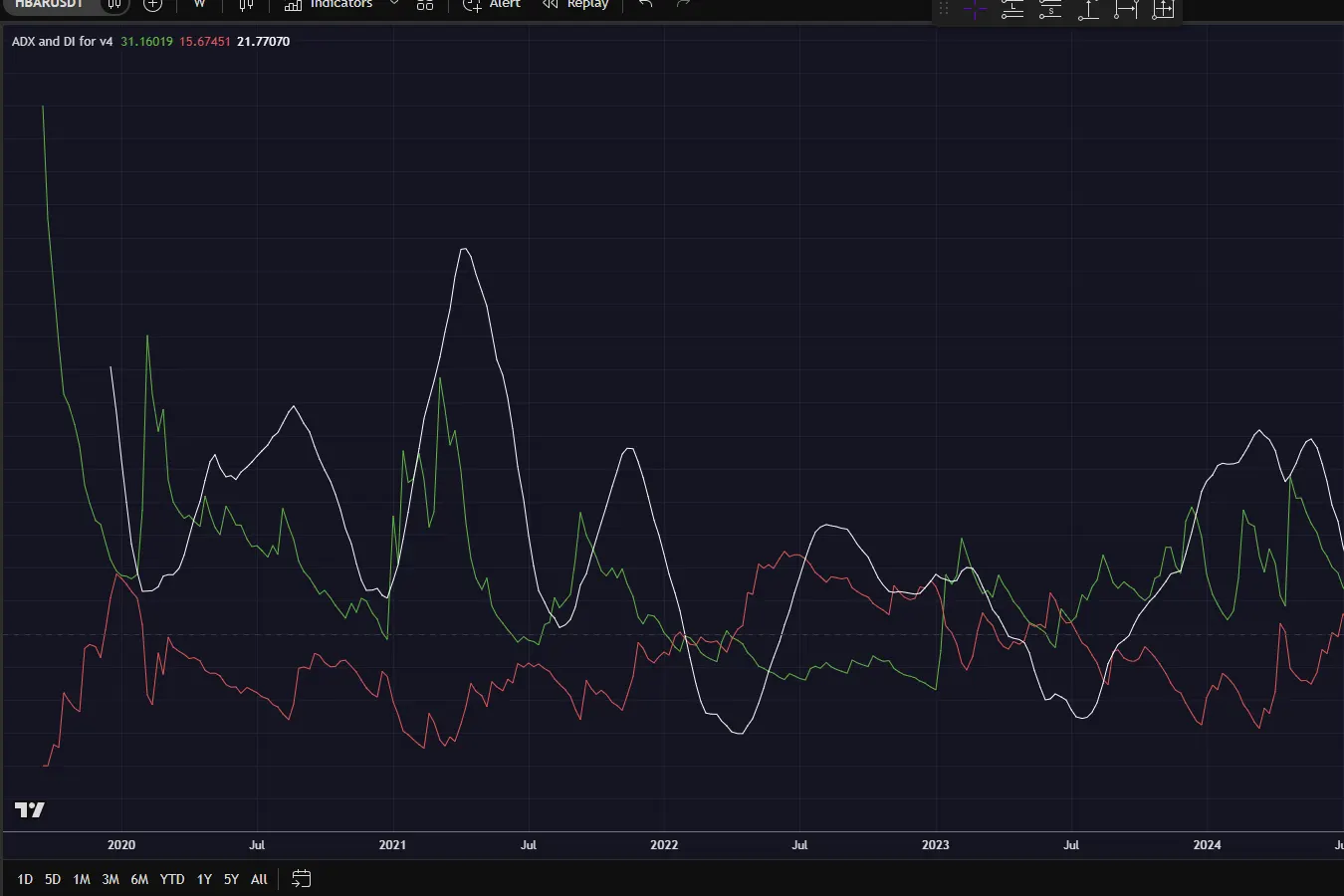Open the indicator templates grid icon
Image resolution: width=1344 pixels, height=896 pixels.
tap(425, 5)
